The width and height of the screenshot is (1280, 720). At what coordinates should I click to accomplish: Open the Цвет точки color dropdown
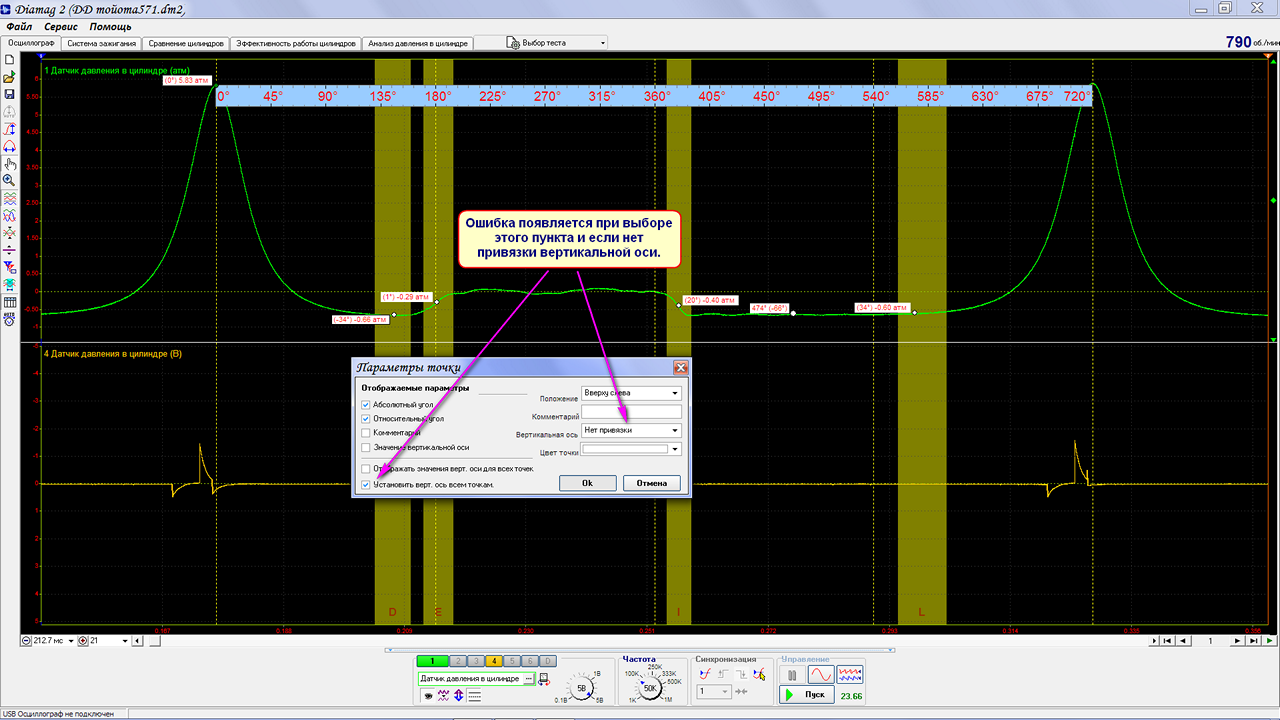631,449
